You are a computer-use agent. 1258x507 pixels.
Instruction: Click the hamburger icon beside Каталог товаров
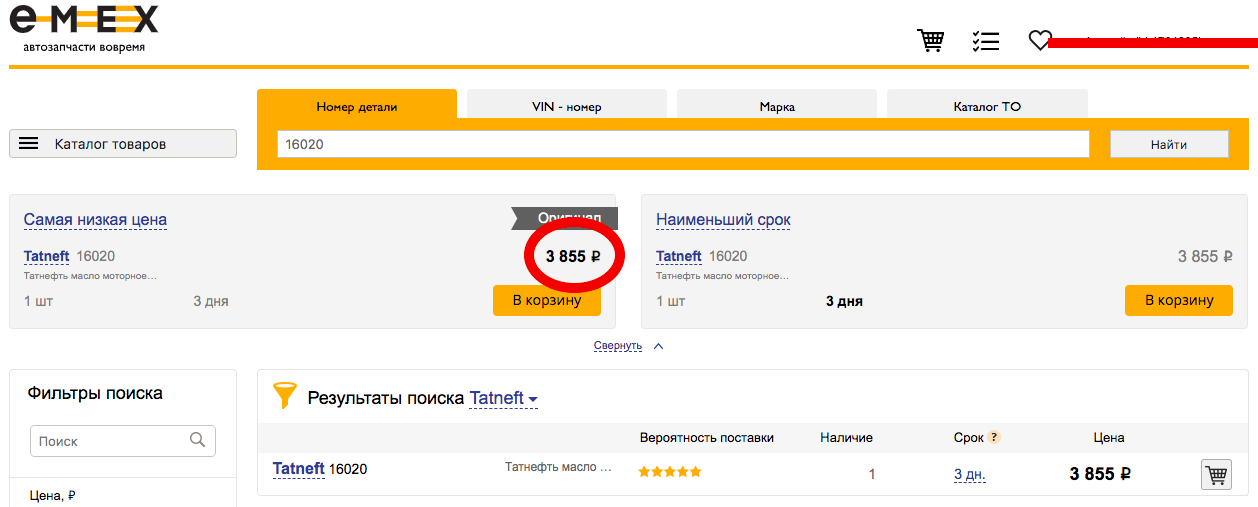29,143
